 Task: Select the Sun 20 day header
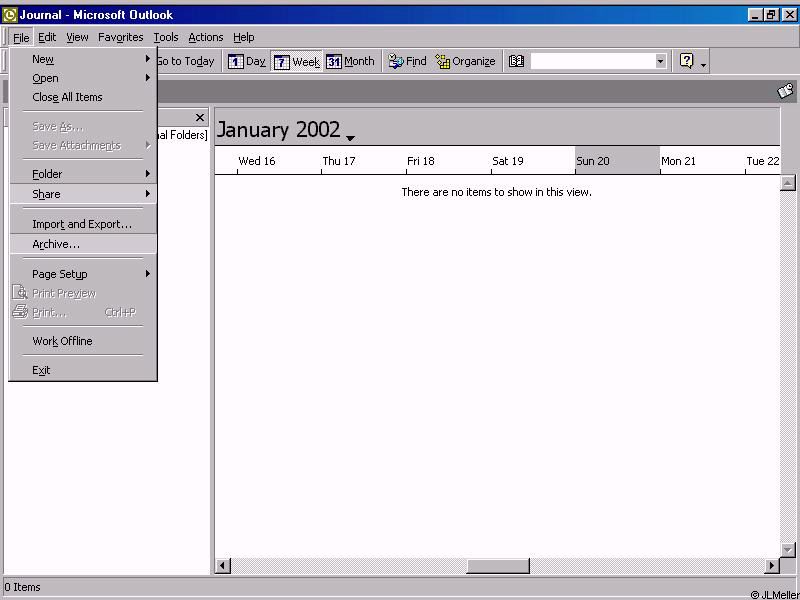617,161
